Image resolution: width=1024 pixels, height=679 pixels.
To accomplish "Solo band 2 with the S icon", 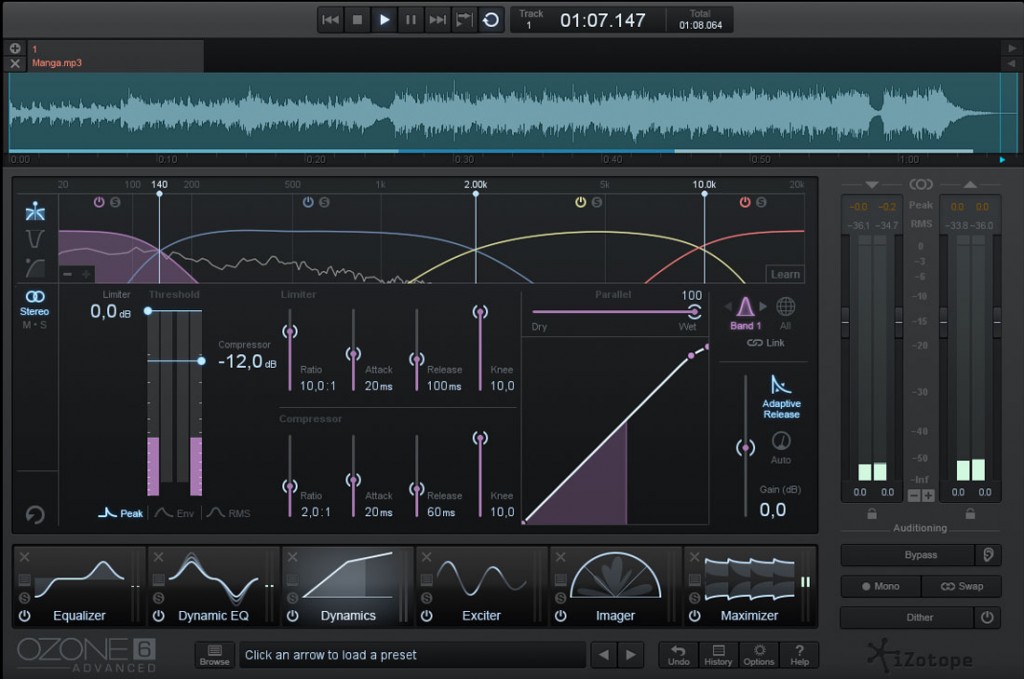I will (x=324, y=202).
